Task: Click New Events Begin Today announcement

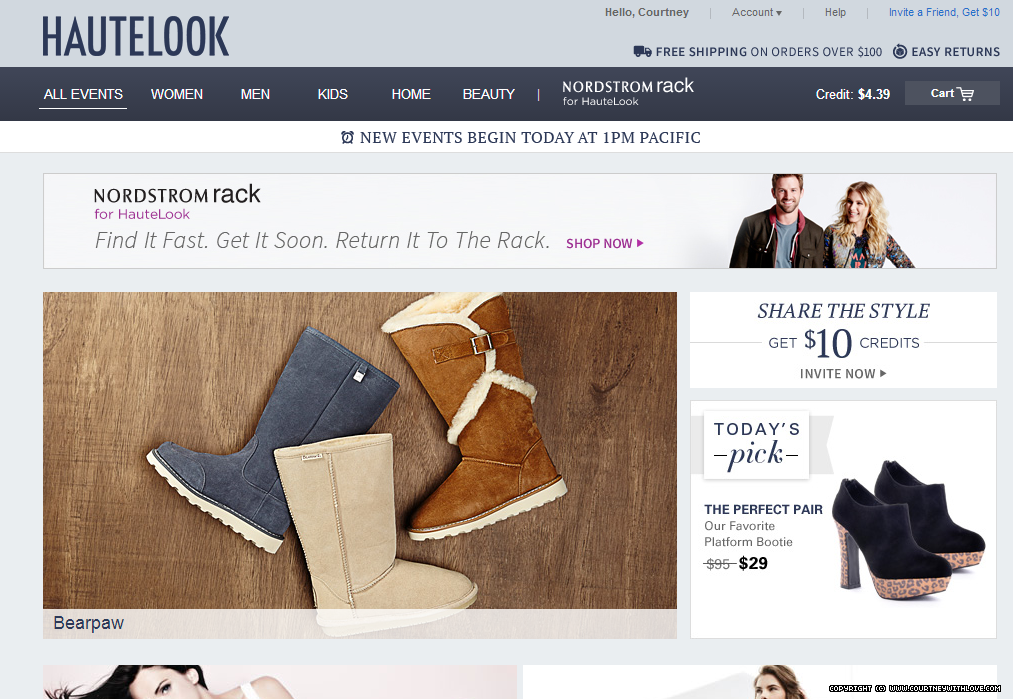Action: [x=530, y=138]
